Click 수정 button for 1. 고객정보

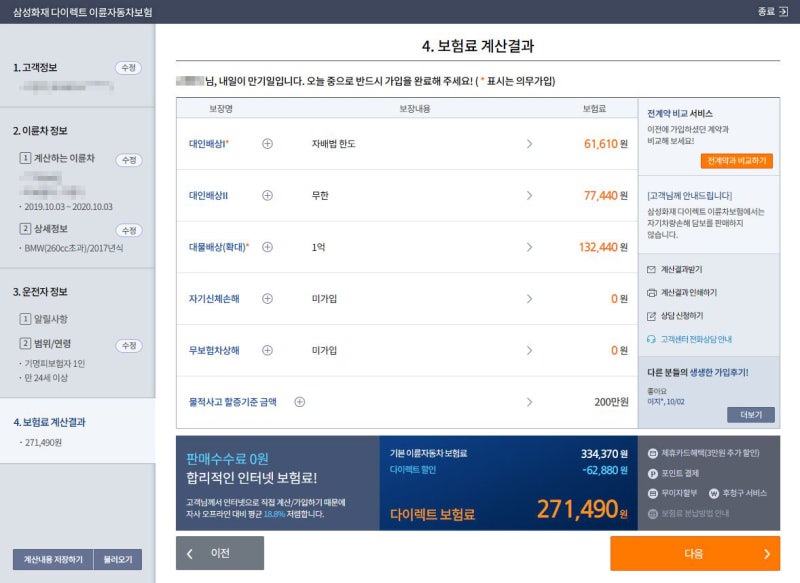pyautogui.click(x=129, y=68)
